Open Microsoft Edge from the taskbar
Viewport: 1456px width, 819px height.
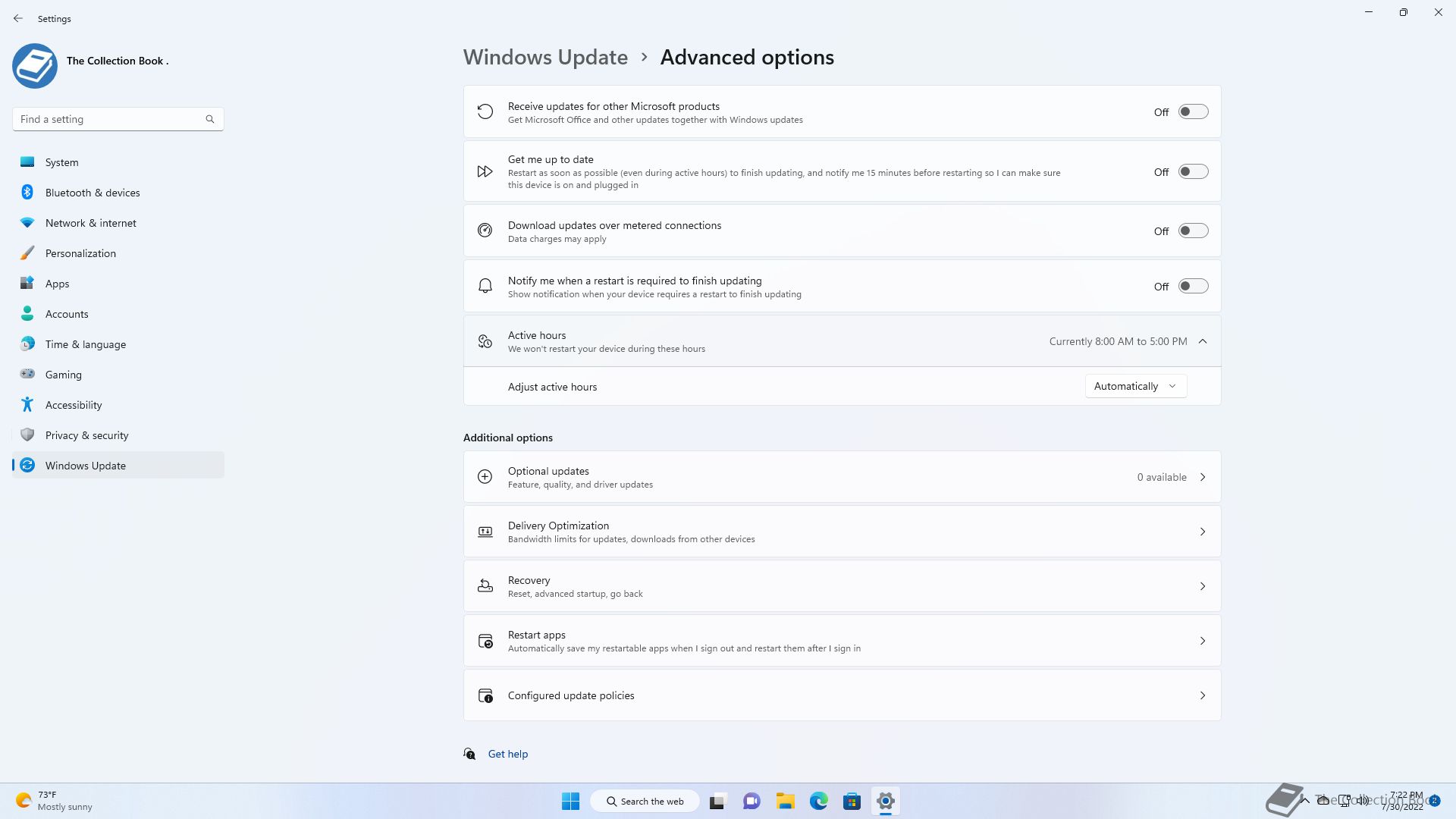818,801
